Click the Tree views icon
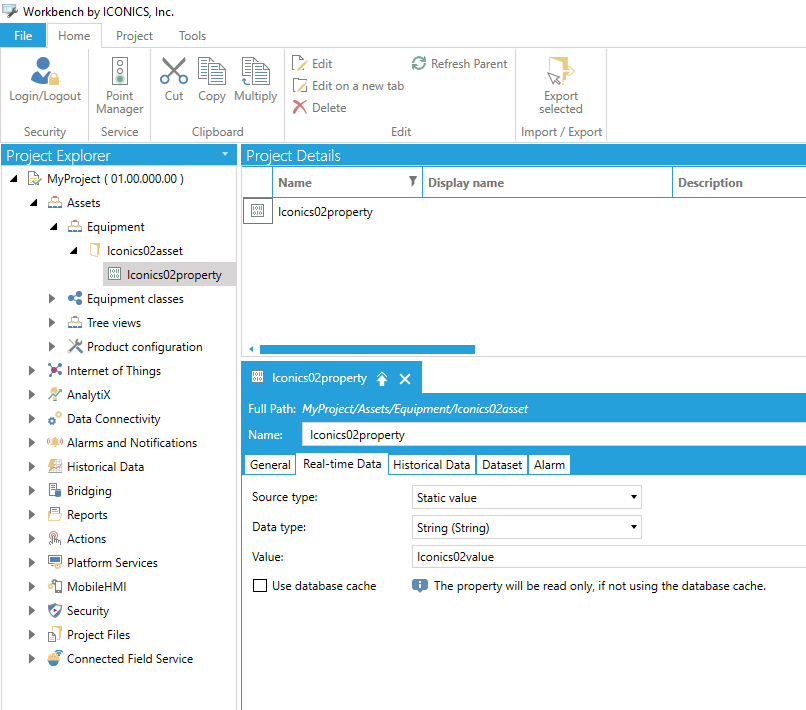 (75, 323)
